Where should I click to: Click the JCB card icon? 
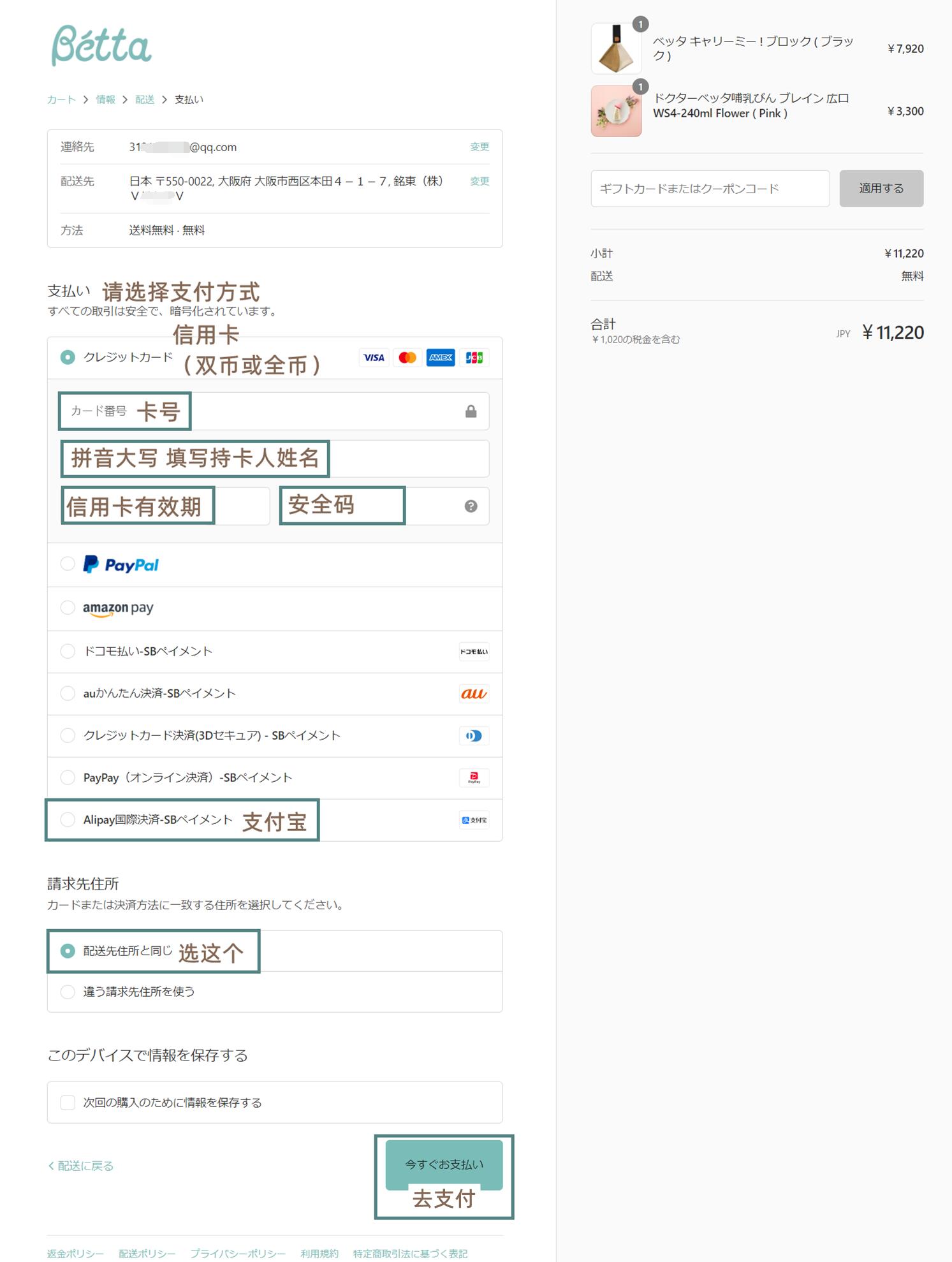(474, 358)
